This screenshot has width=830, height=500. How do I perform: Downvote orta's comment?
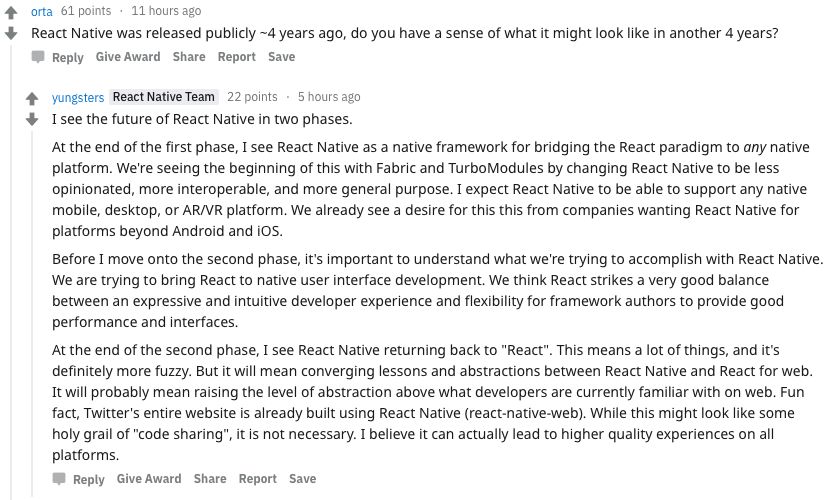11,33
